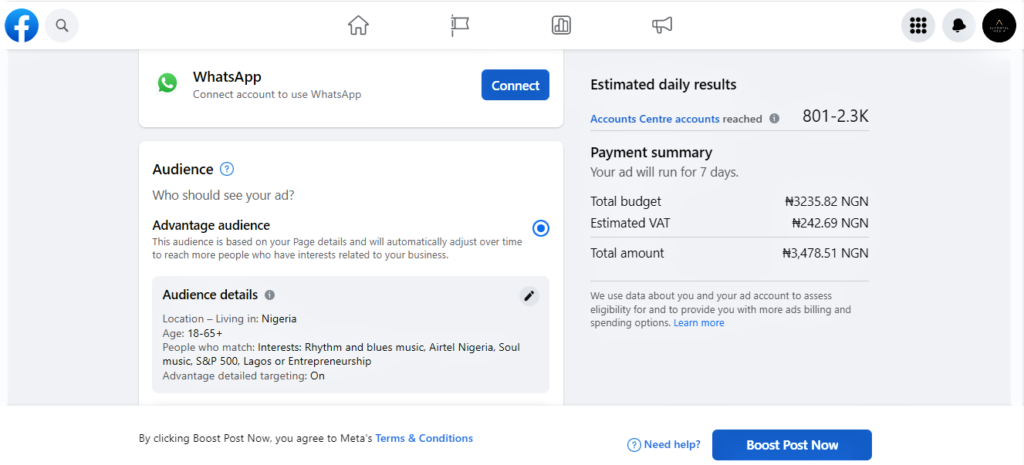Click the Estimated daily results heading
The height and width of the screenshot is (465, 1024).
click(664, 84)
